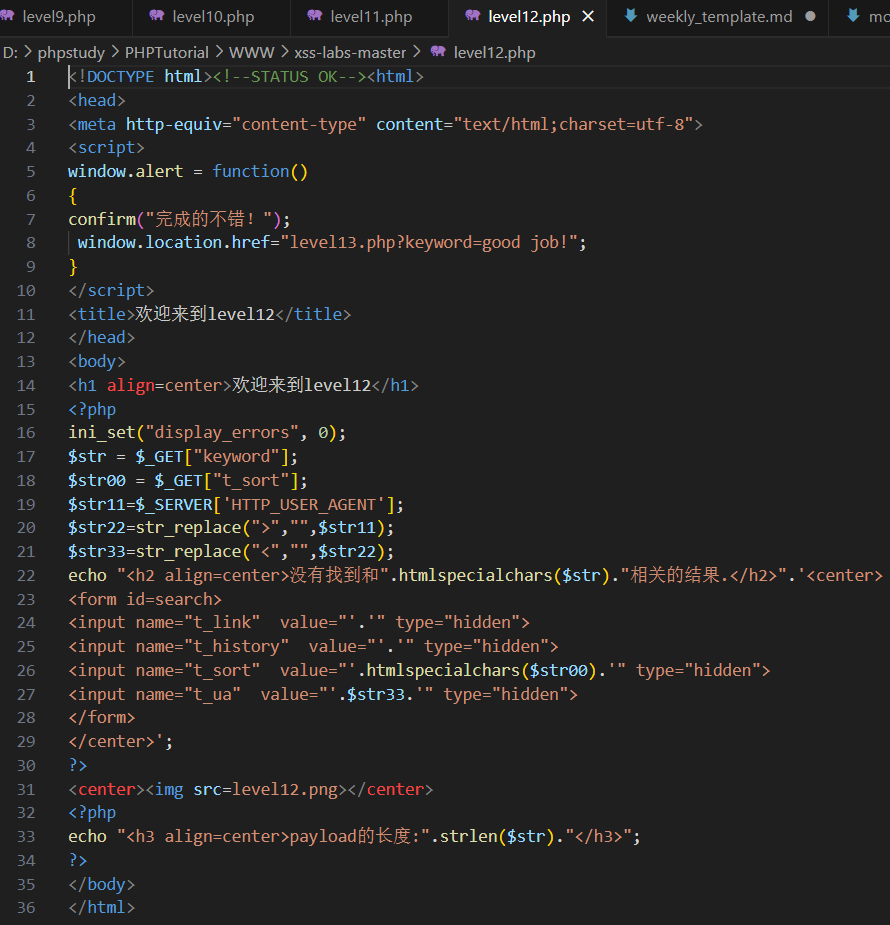Click the 'level13.php?keyword=good job!' string
This screenshot has height=925, width=890.
(429, 242)
